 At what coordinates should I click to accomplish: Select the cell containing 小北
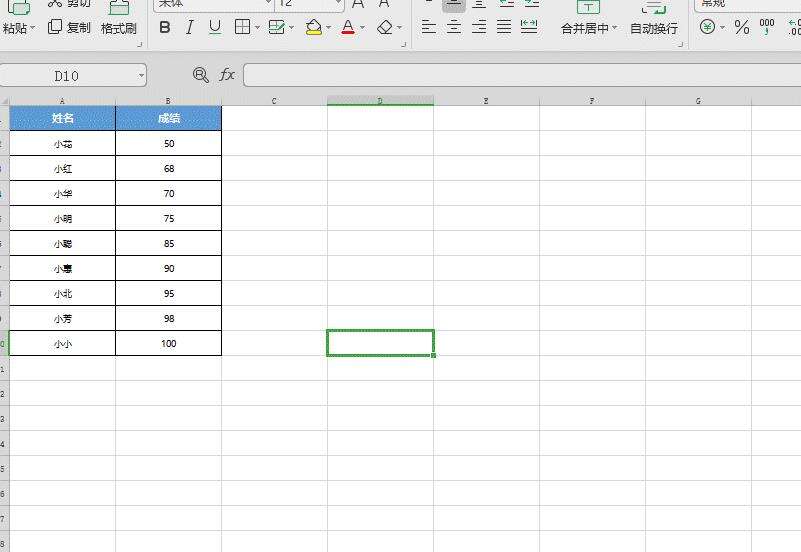62,294
